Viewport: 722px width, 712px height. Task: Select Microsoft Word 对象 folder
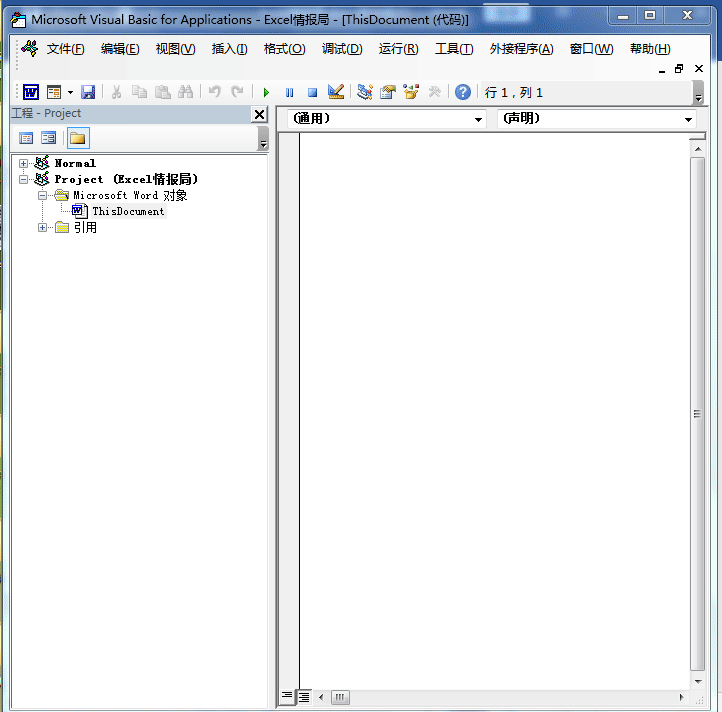click(x=130, y=196)
